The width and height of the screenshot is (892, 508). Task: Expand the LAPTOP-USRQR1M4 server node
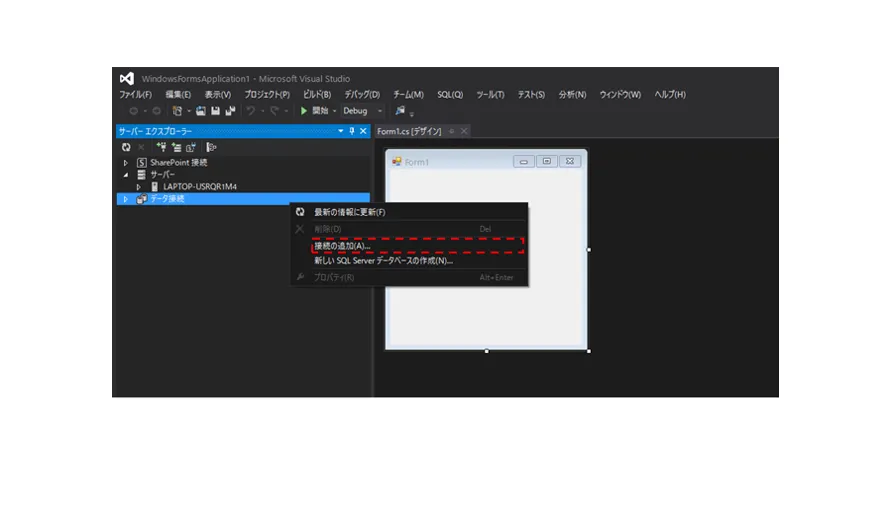[x=139, y=187]
